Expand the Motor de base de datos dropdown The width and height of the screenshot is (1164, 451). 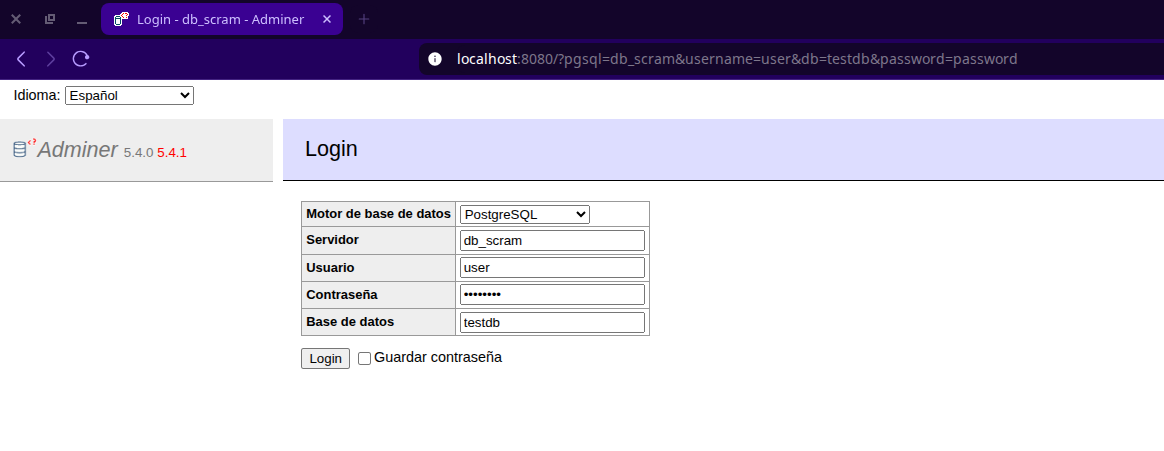[x=524, y=214]
